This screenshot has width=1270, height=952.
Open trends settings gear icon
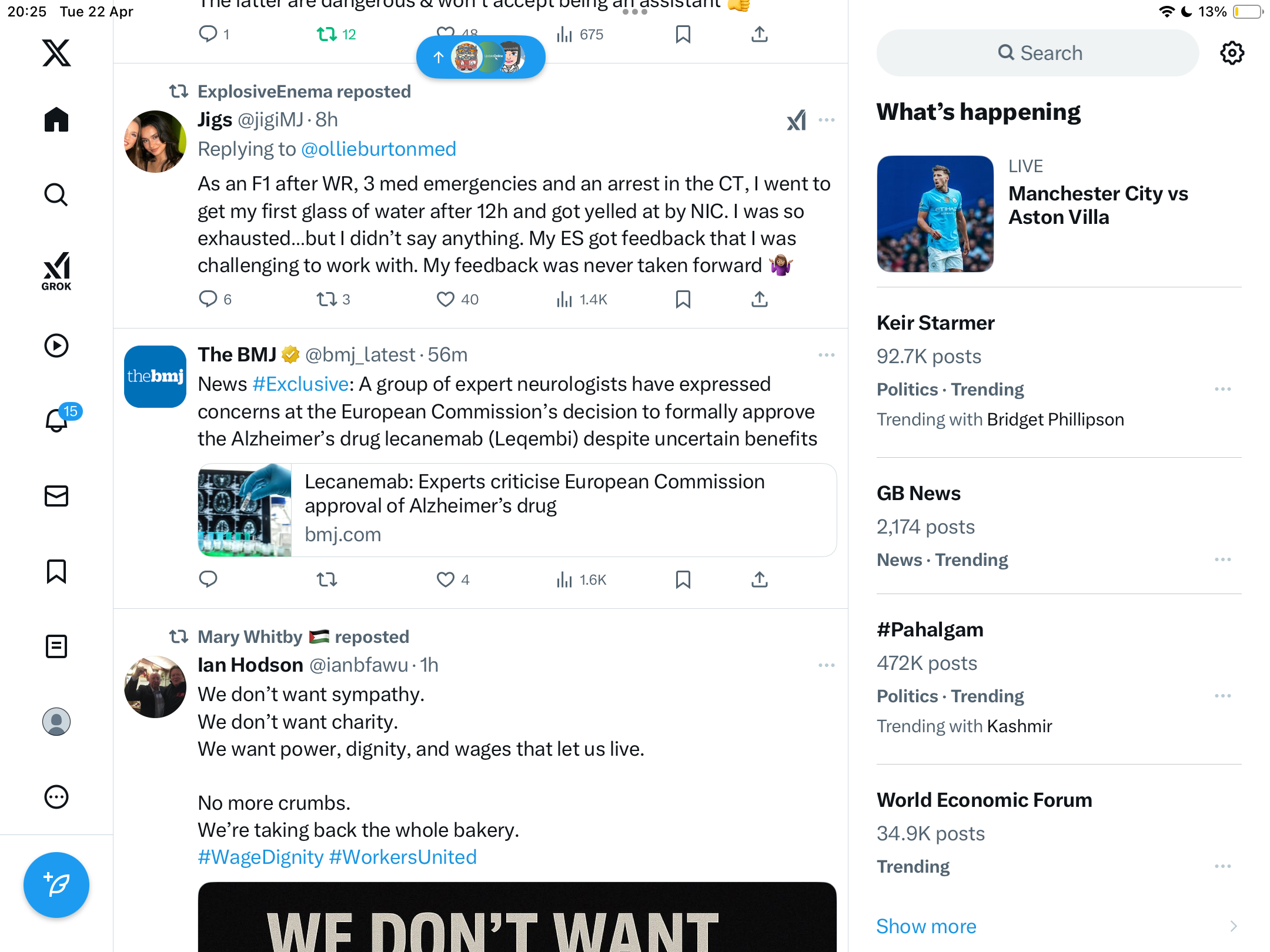(x=1232, y=53)
